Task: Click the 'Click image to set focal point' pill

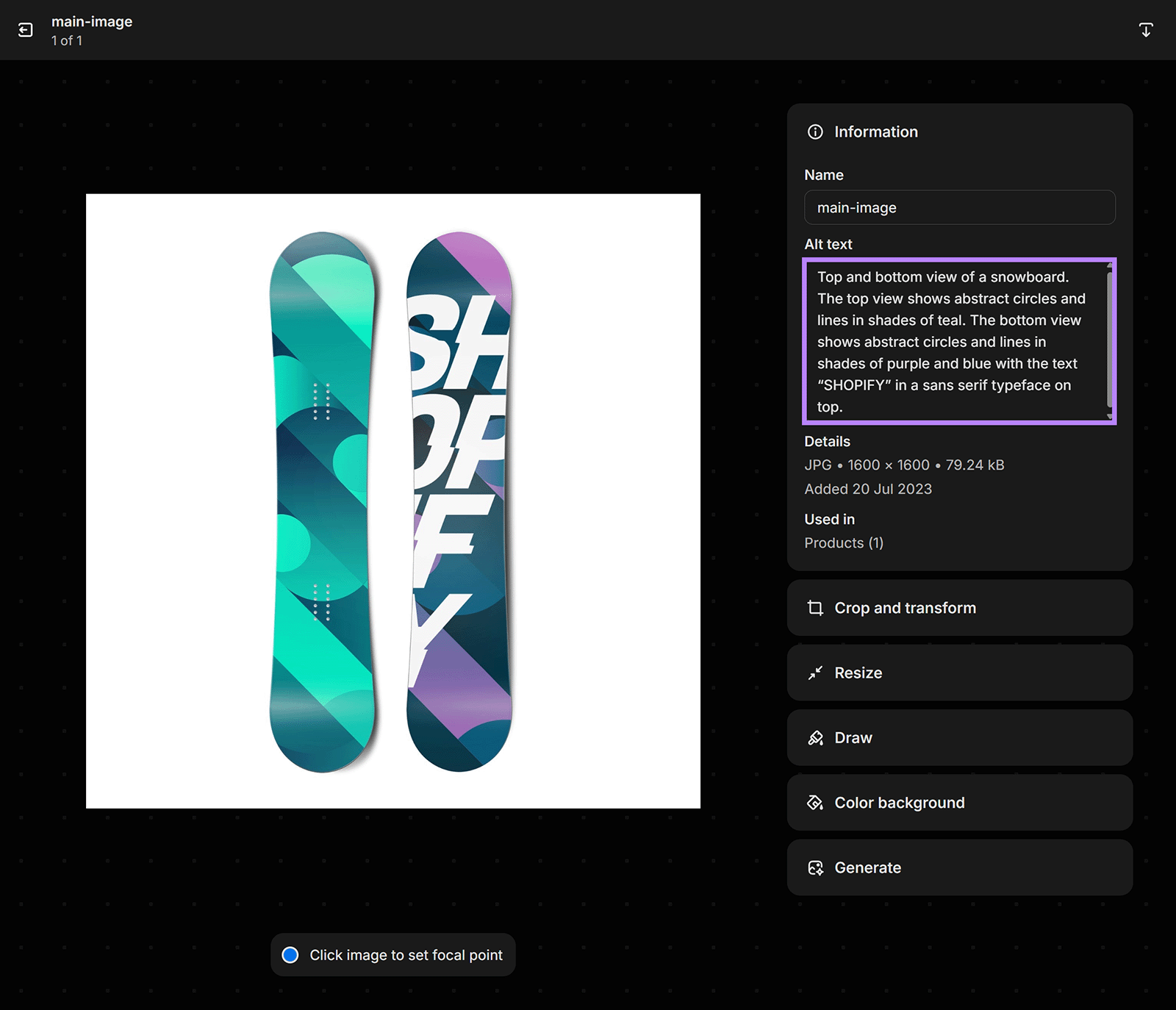Action: click(x=393, y=954)
